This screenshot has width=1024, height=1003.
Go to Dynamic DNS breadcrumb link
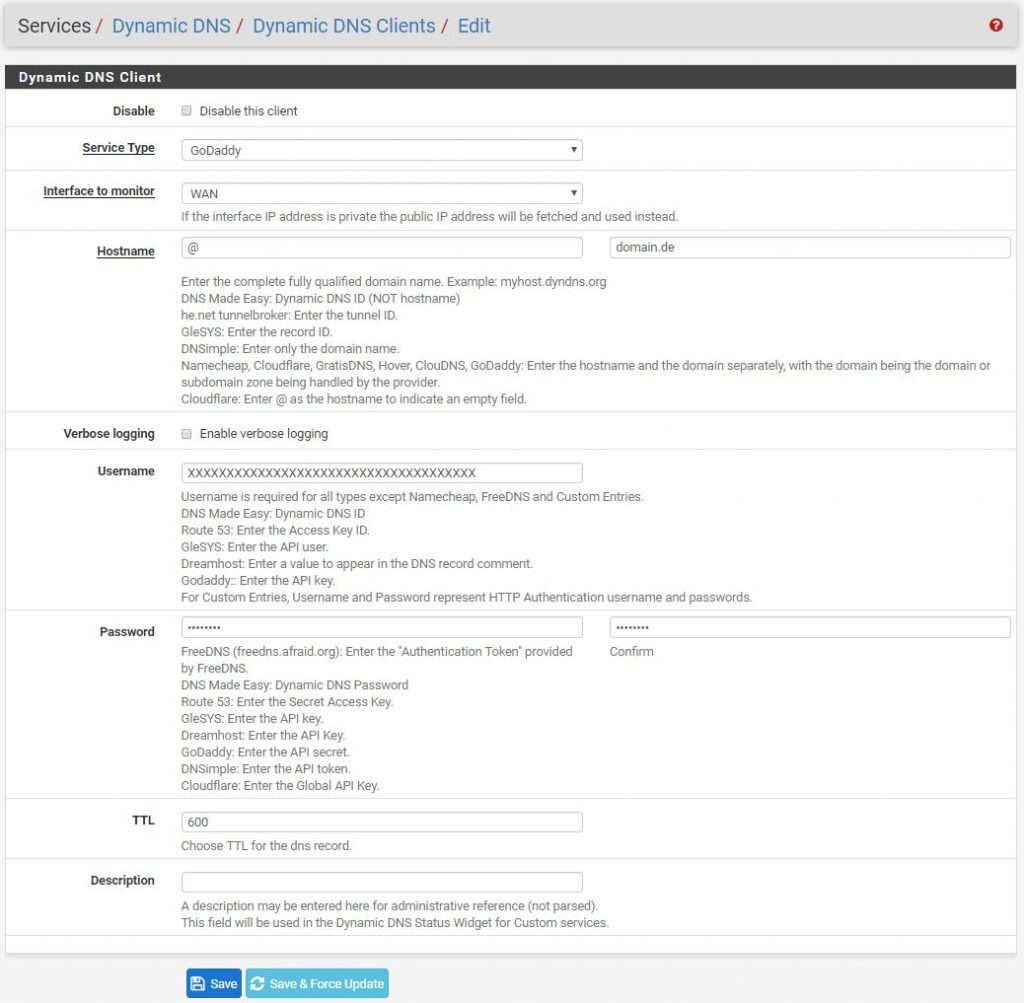click(x=170, y=26)
